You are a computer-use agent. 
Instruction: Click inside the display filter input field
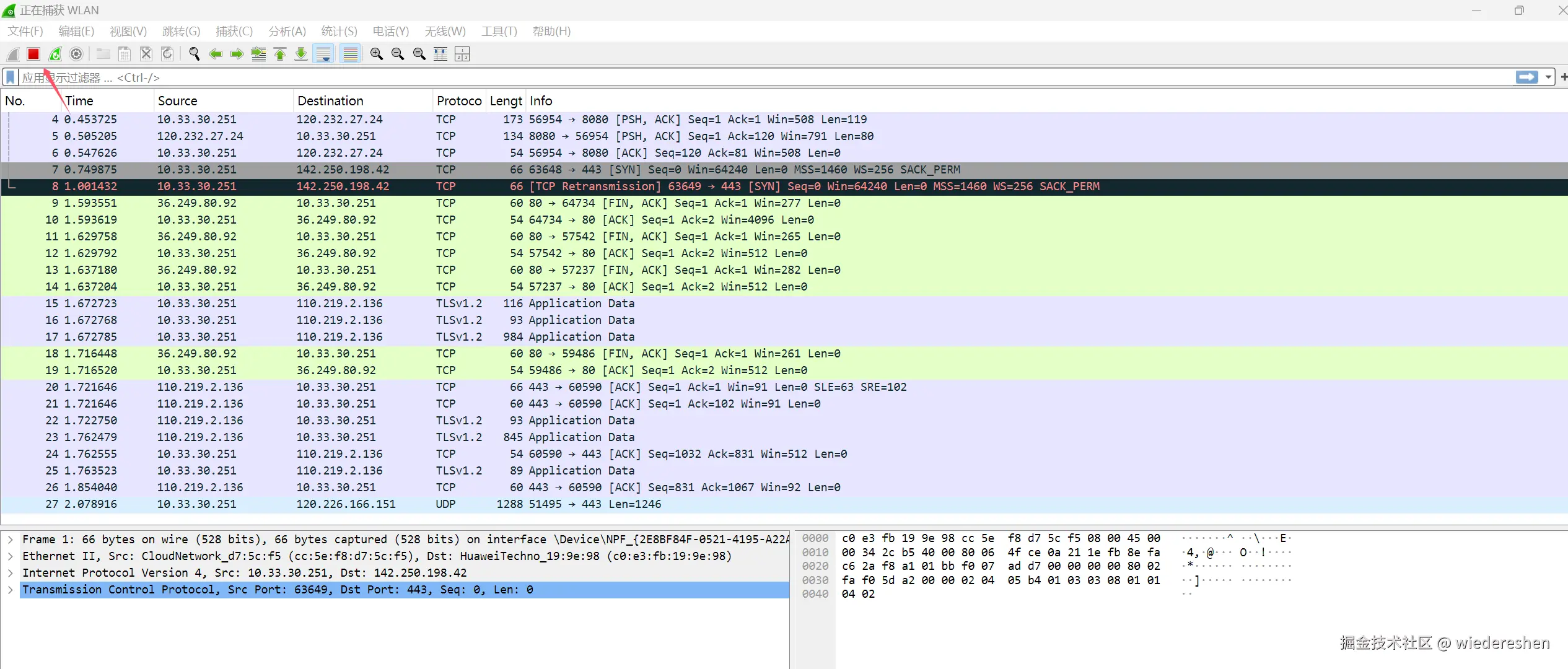(743, 77)
